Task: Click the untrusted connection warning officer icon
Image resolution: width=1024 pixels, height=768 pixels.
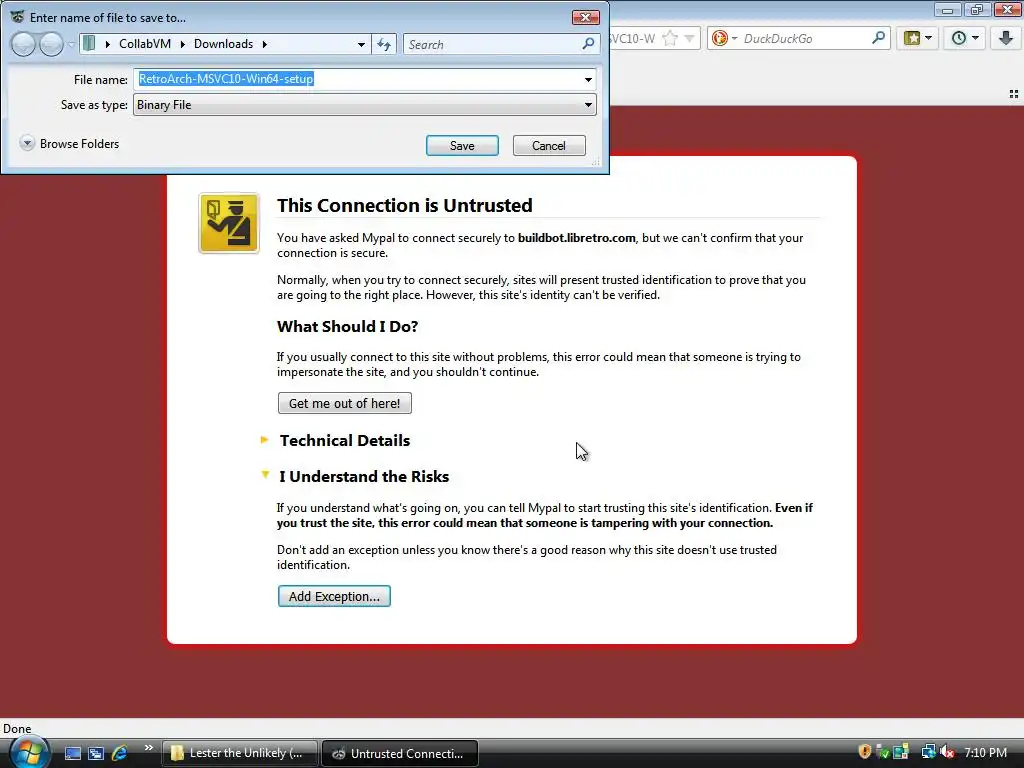Action: 229,223
